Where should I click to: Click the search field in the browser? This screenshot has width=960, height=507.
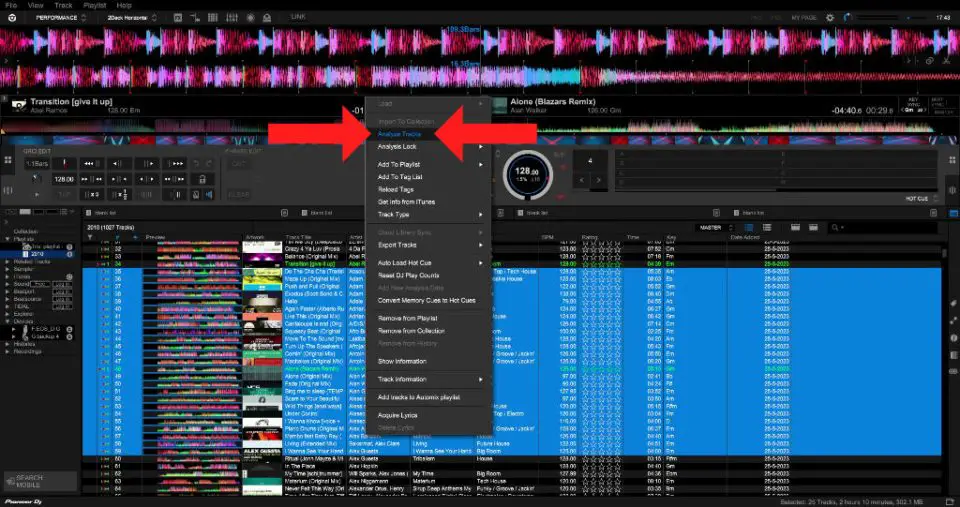[883, 228]
